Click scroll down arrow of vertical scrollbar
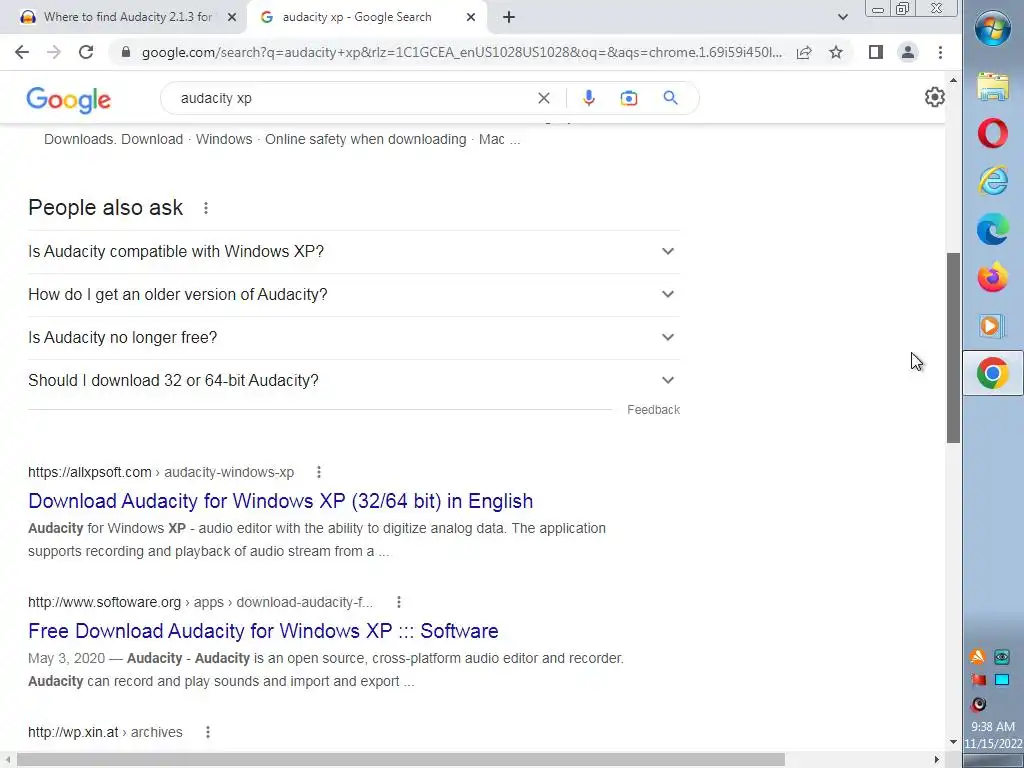 click(x=953, y=743)
